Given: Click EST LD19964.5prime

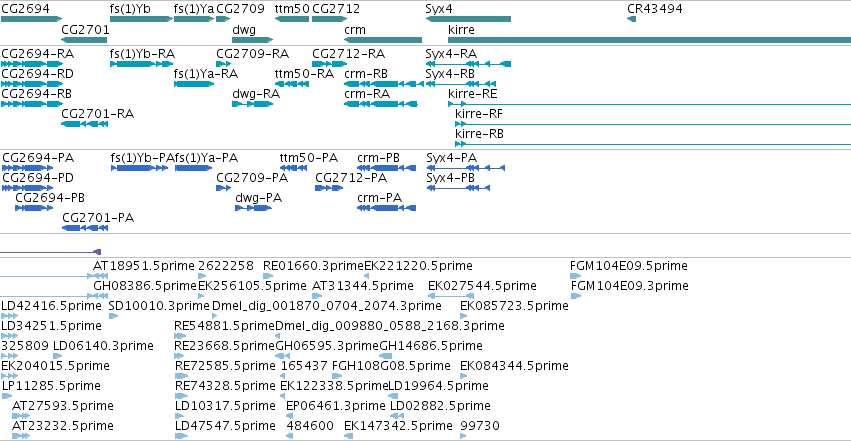Looking at the screenshot, I should click(x=439, y=386).
